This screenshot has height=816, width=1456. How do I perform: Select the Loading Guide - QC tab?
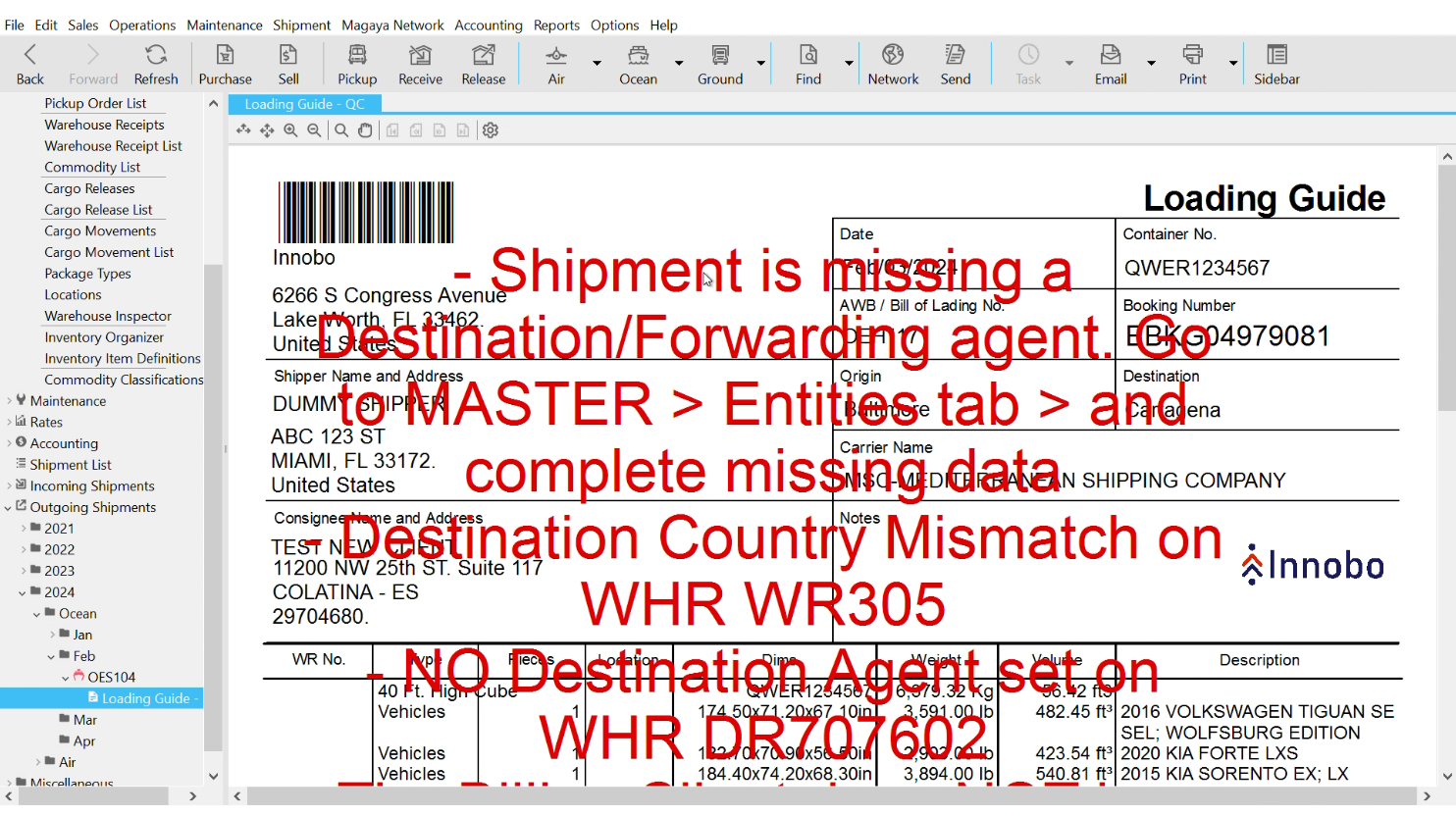[304, 104]
